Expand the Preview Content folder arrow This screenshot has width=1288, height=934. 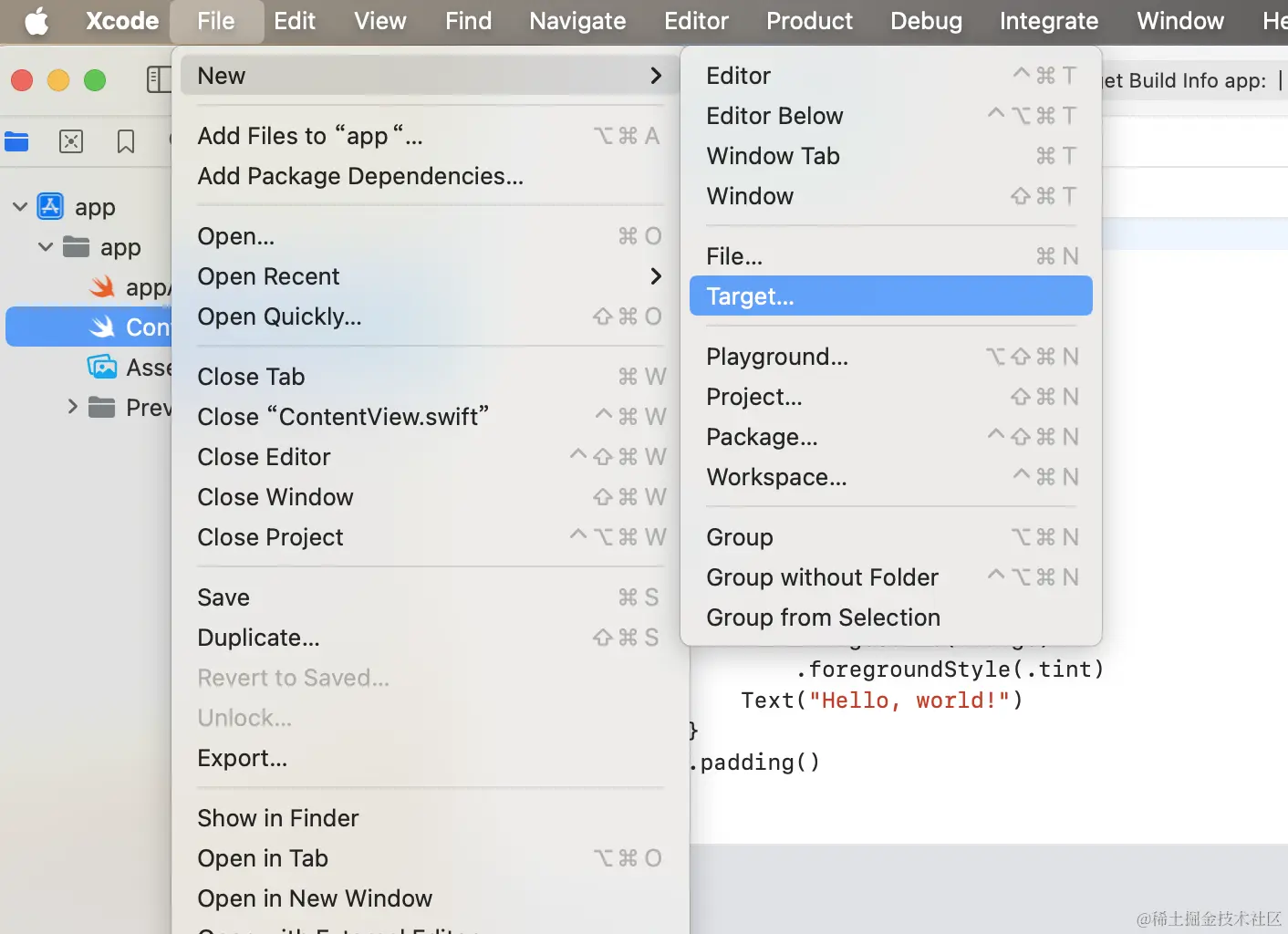[73, 408]
